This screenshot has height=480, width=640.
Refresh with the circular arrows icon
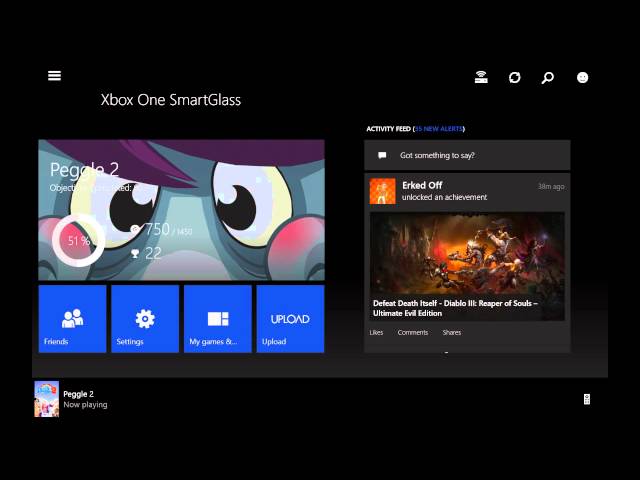click(515, 77)
